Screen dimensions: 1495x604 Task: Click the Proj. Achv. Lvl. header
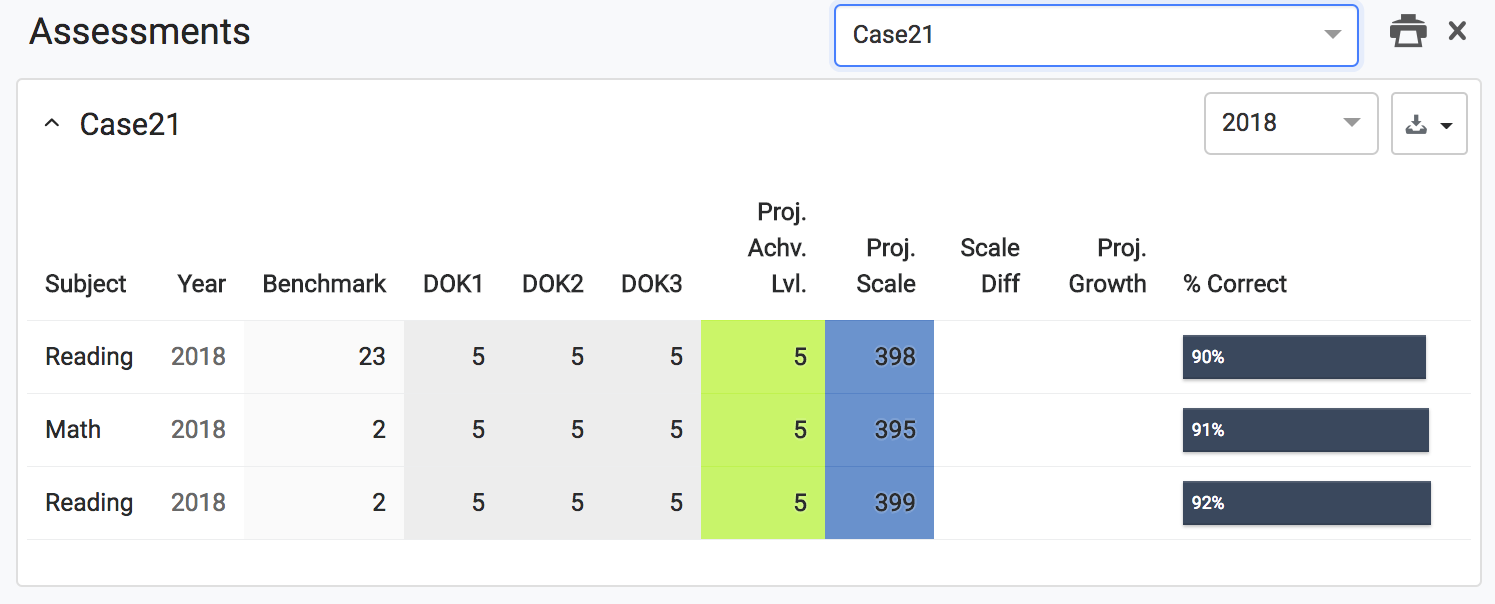[777, 248]
